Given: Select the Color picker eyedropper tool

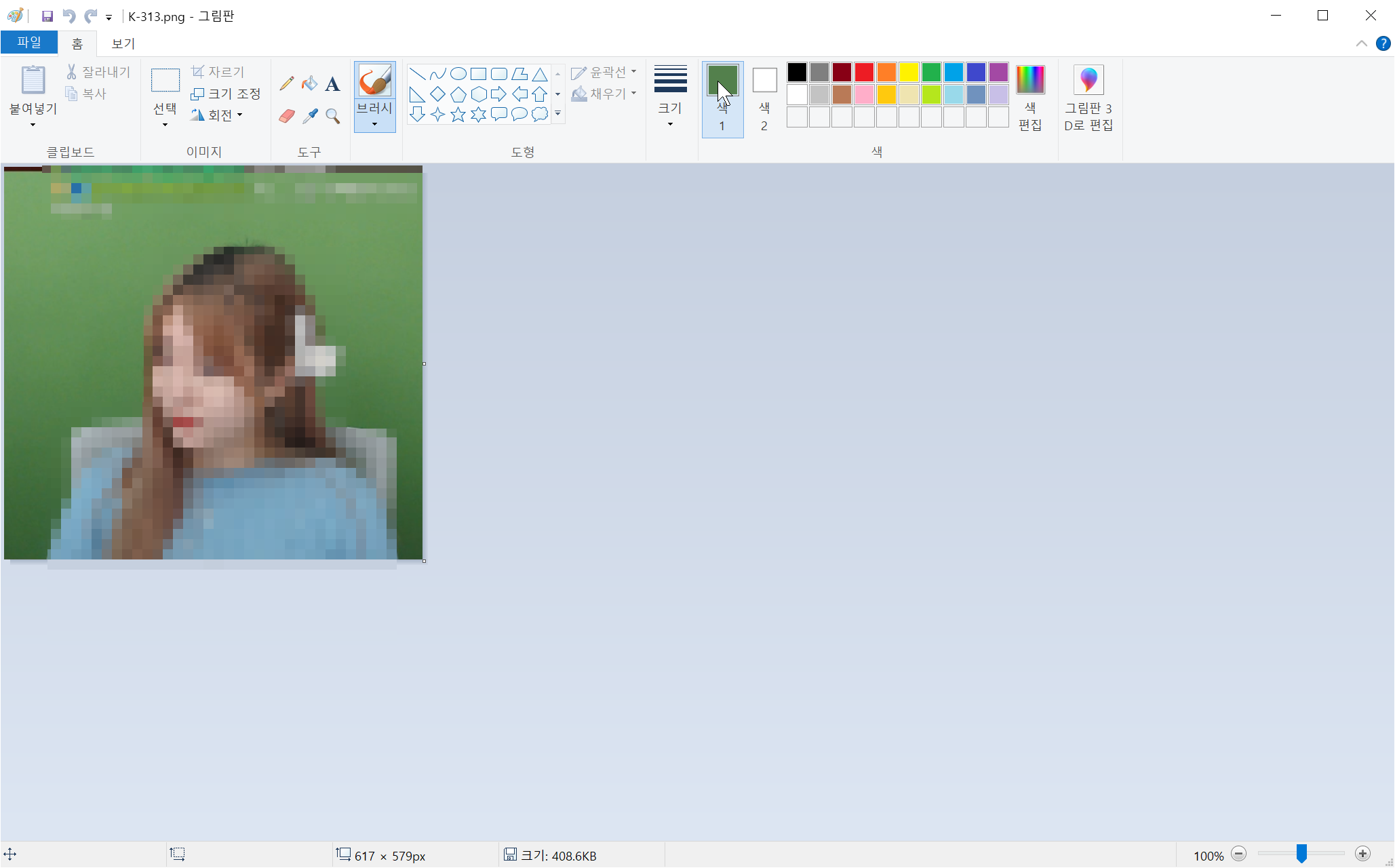Looking at the screenshot, I should click(x=310, y=116).
